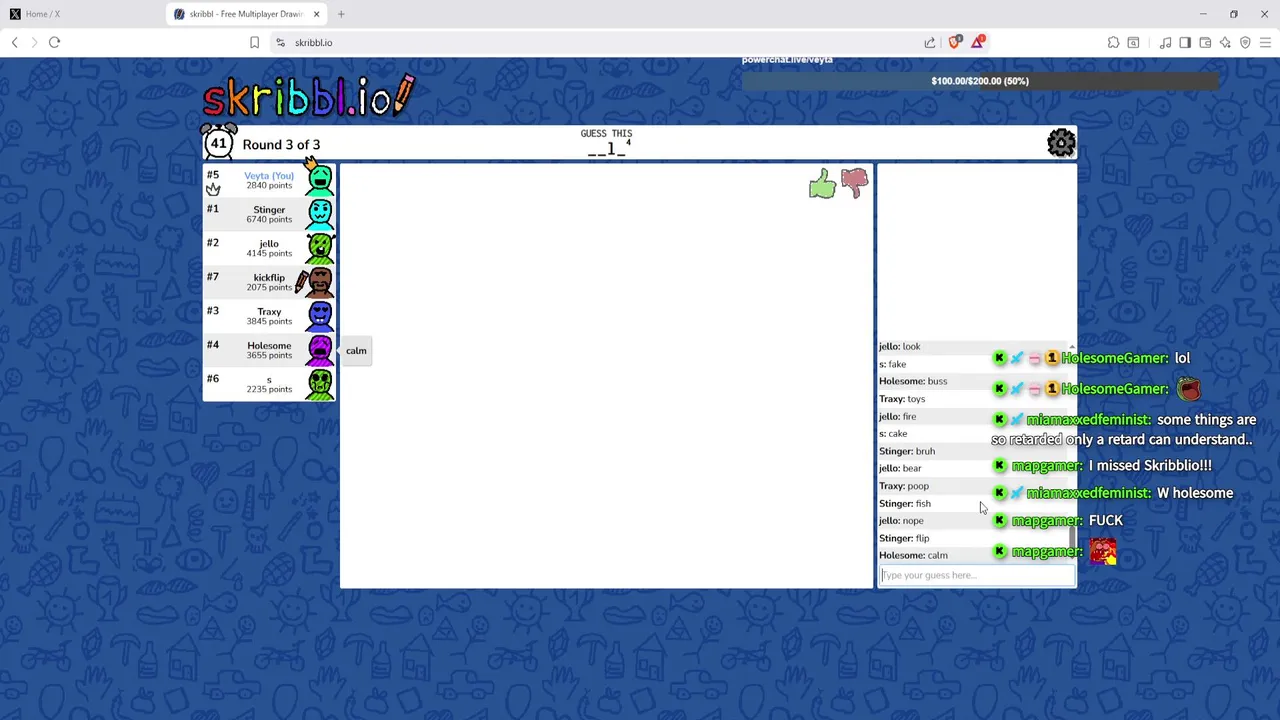Click Veyta's green avatar

point(320,180)
